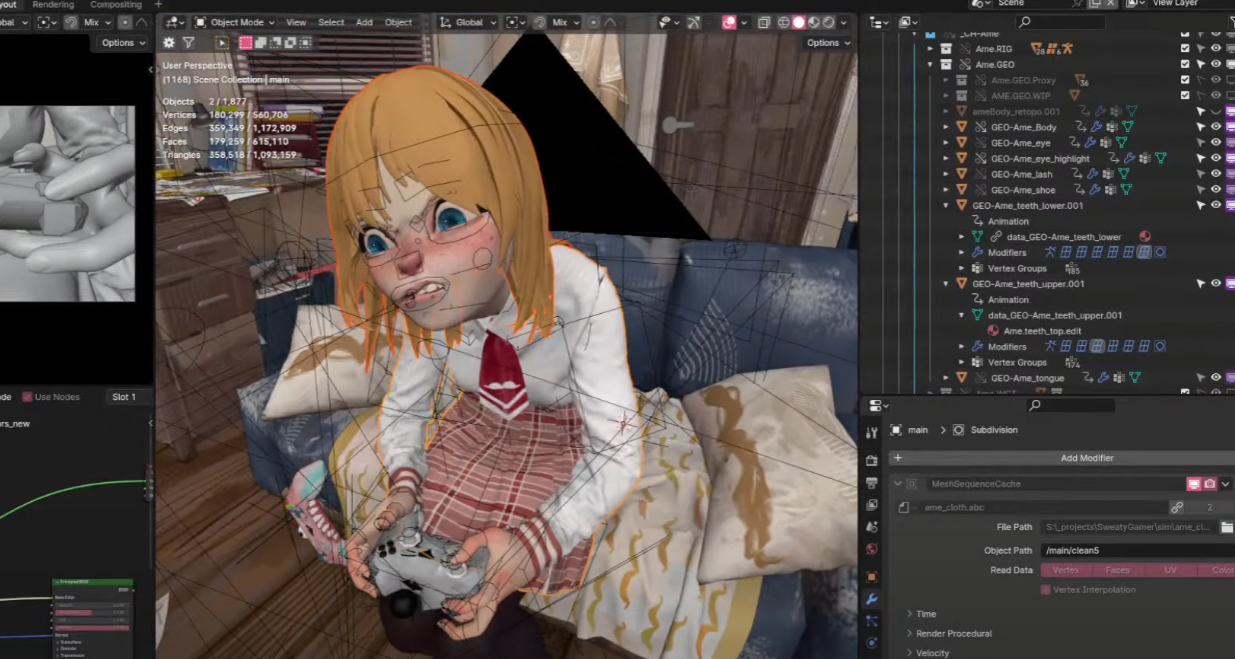Open the Modifiers wrench properties tab

point(871,599)
